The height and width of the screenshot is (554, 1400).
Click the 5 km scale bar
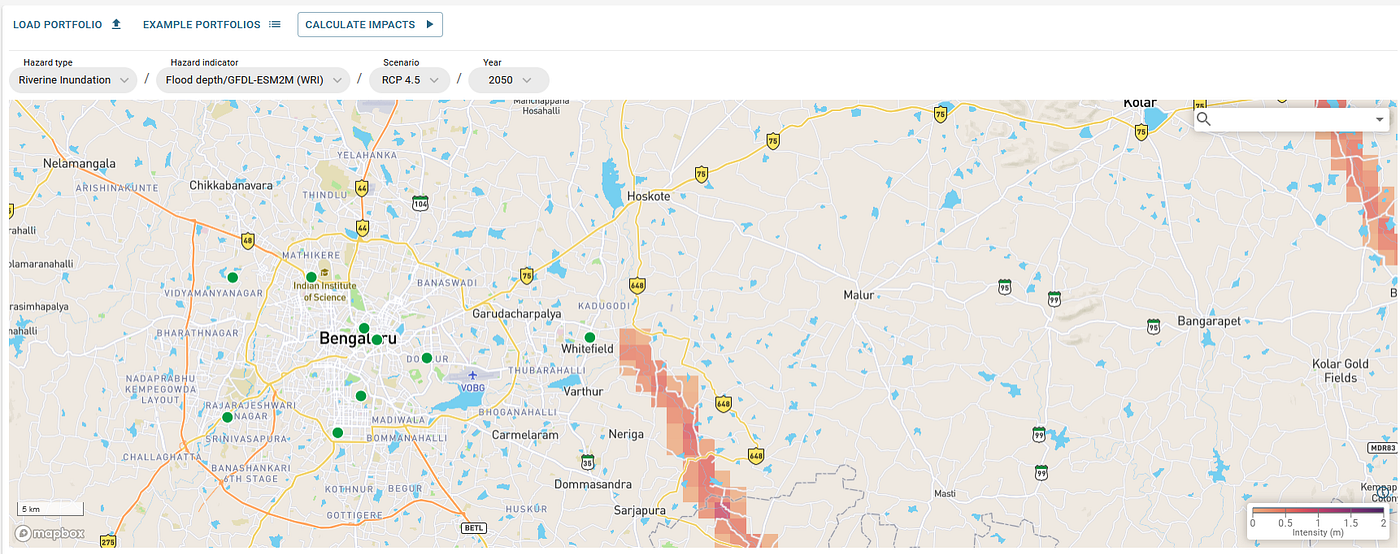48,509
